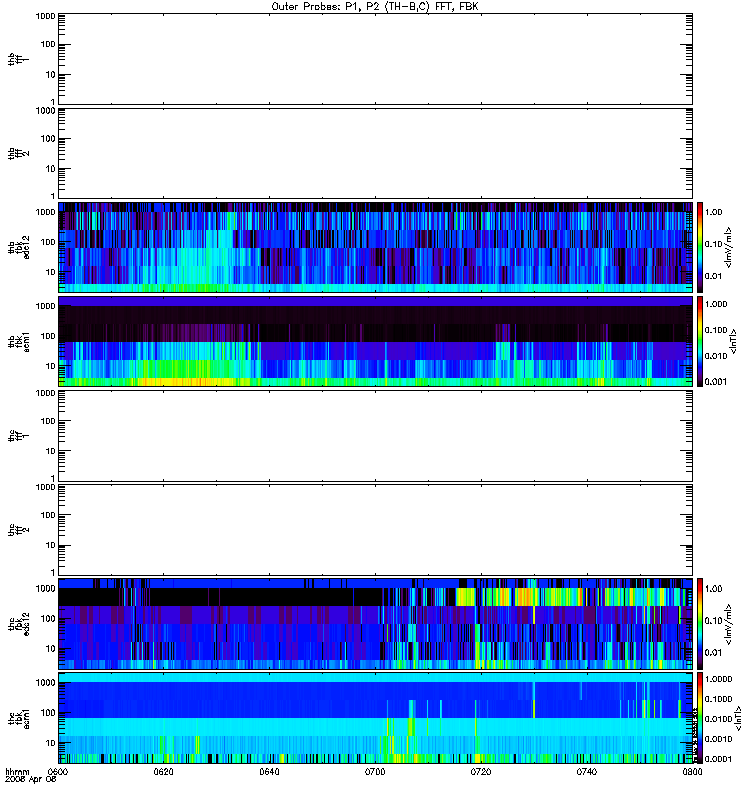Click the thc fbk scm1 spectrogram panel
This screenshot has width=750, height=800.
pos(375,718)
